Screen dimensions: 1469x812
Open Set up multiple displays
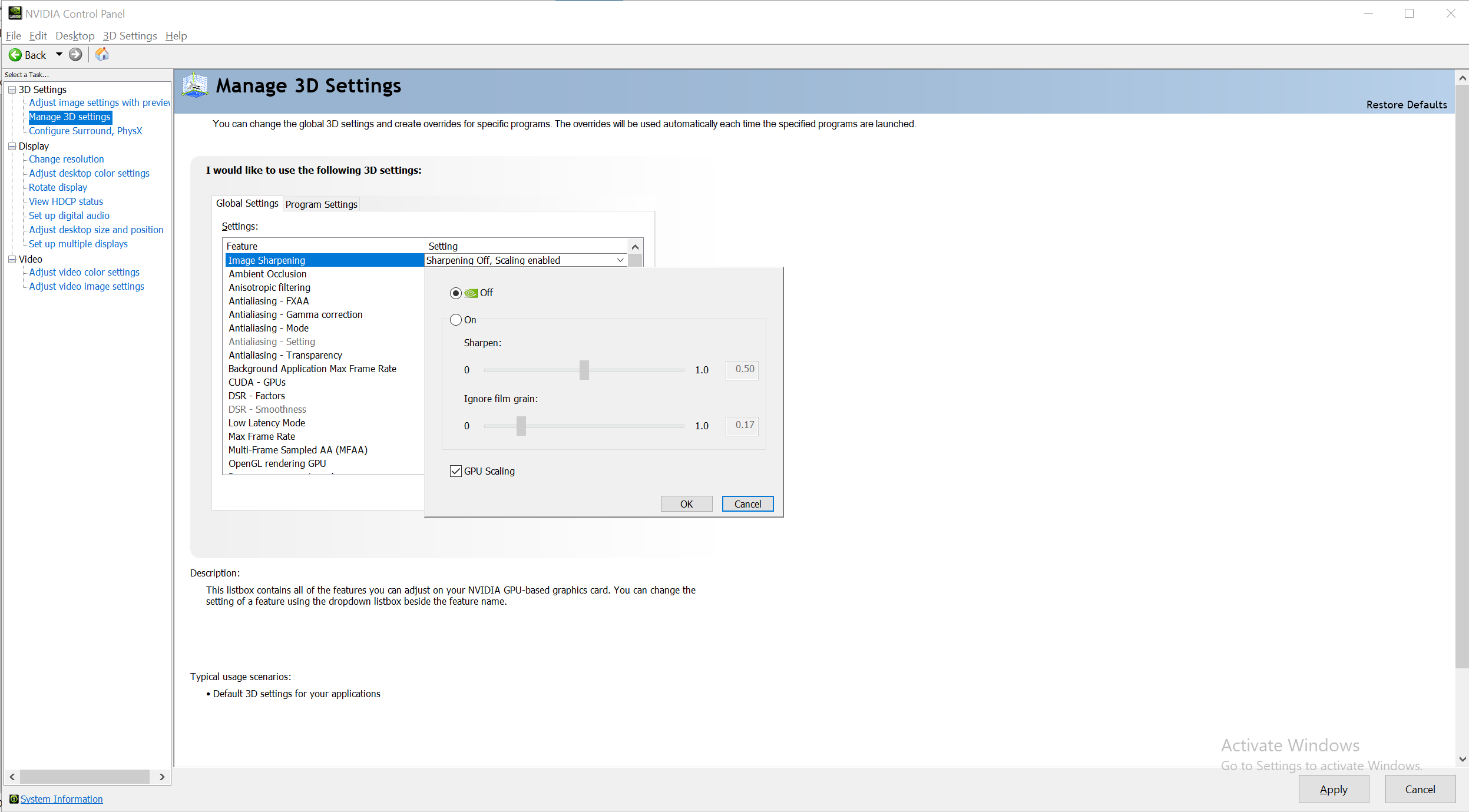[x=78, y=244]
